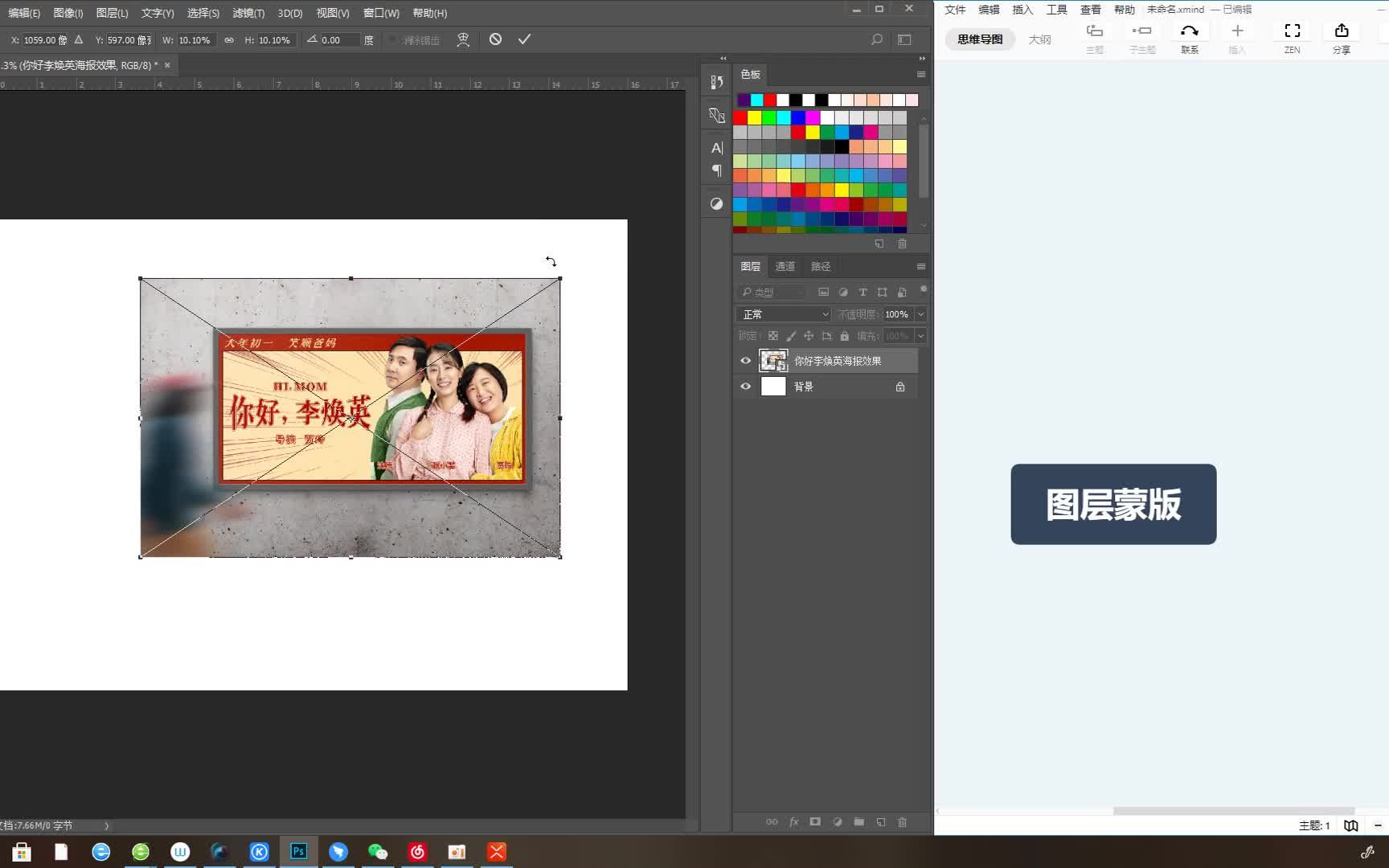Open the 图层(L) menu
1389x868 pixels.
(112, 13)
